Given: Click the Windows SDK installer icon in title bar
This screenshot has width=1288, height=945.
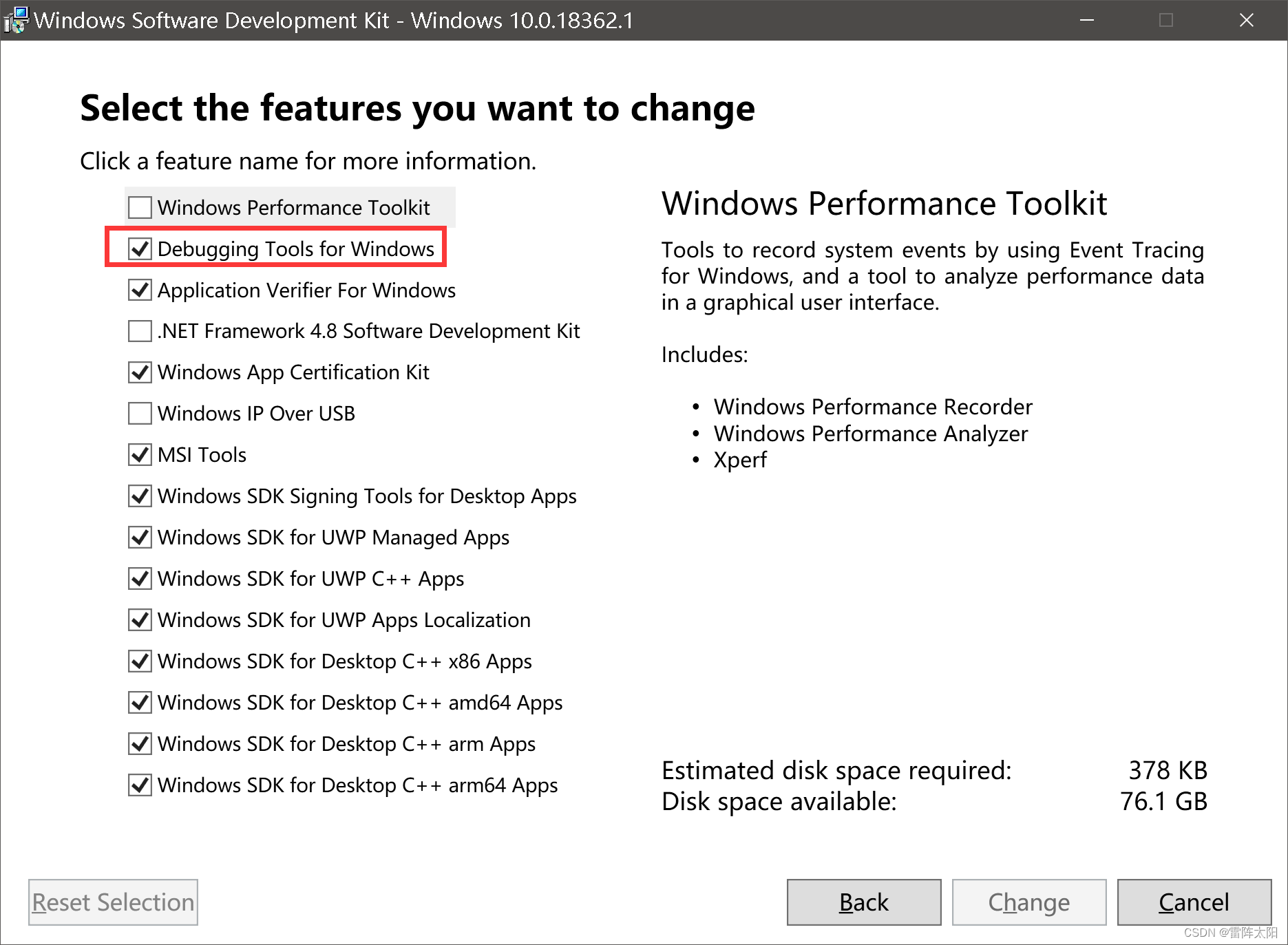Looking at the screenshot, I should pos(17,19).
